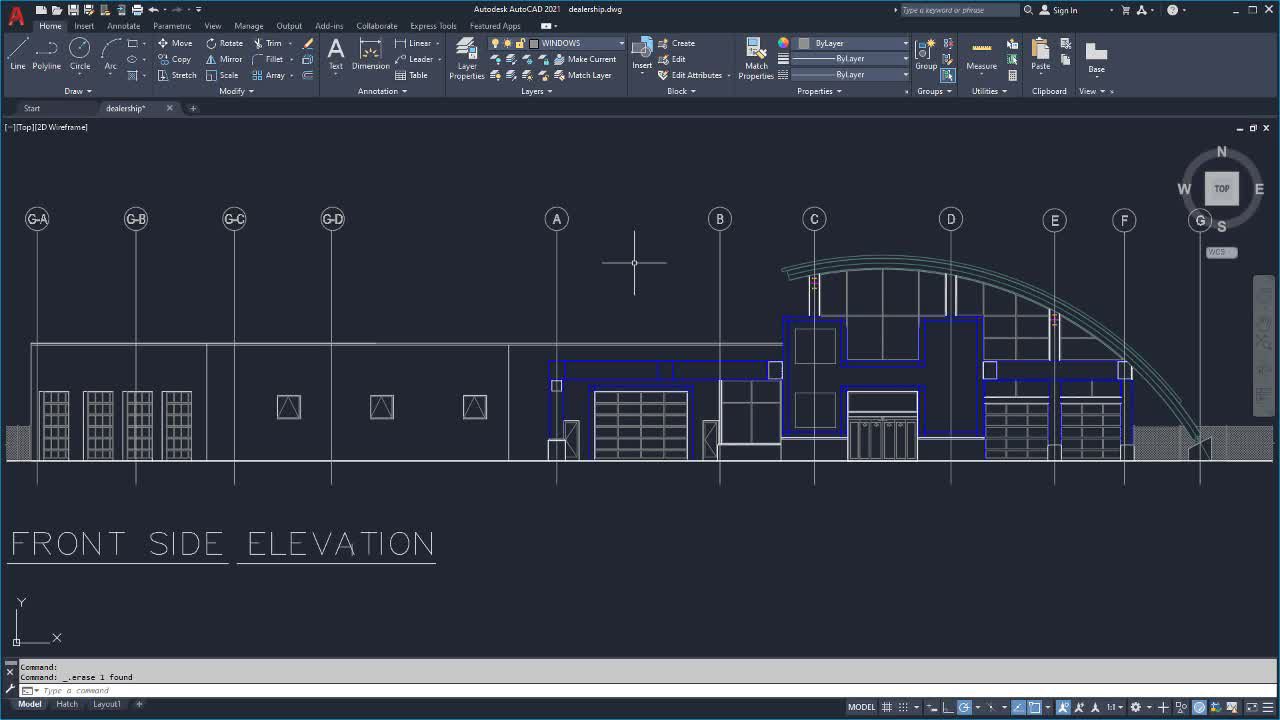The image size is (1280, 720).
Task: Open the Layout1 tab
Action: tap(106, 704)
